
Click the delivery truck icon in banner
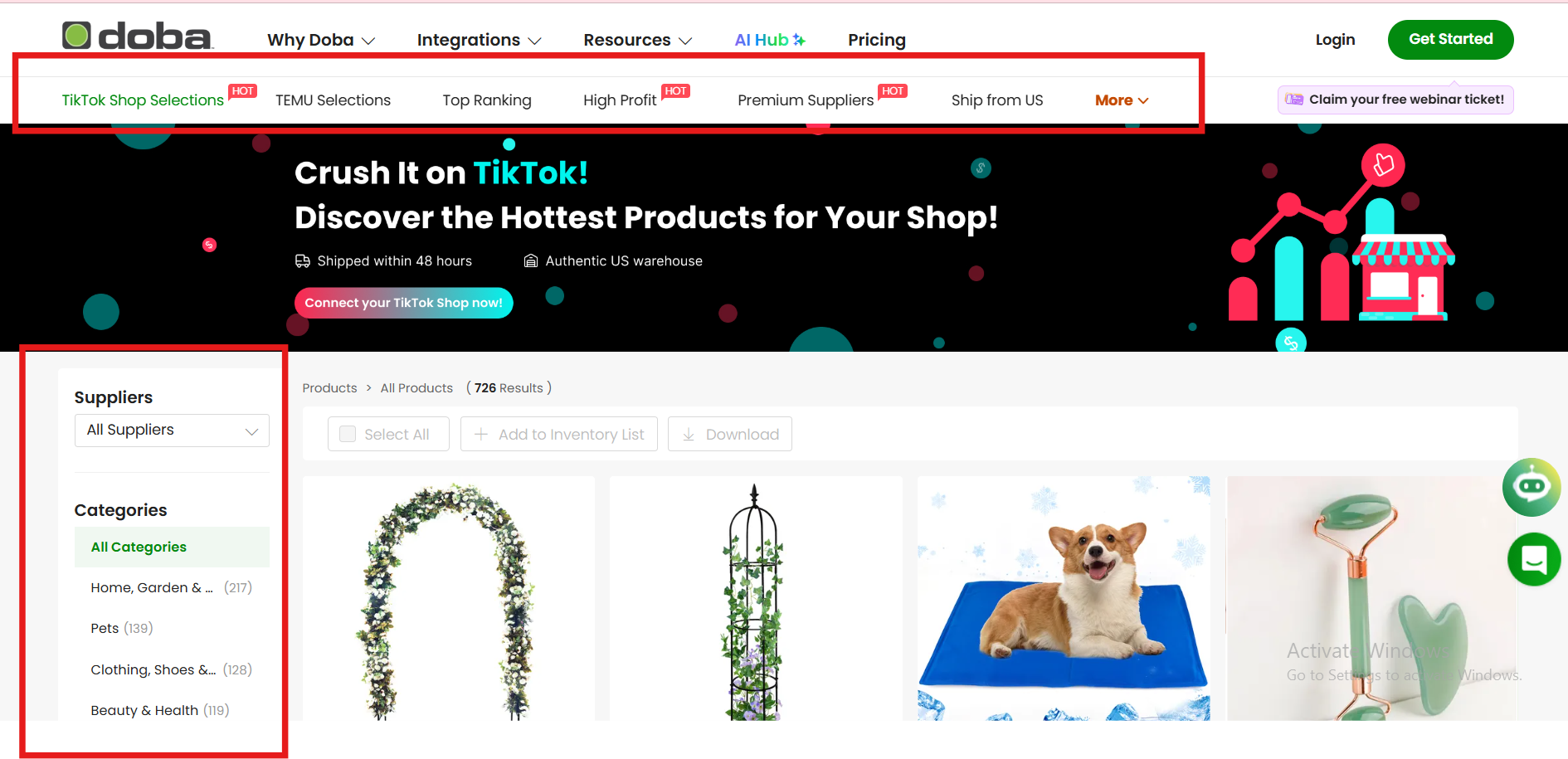point(303,261)
